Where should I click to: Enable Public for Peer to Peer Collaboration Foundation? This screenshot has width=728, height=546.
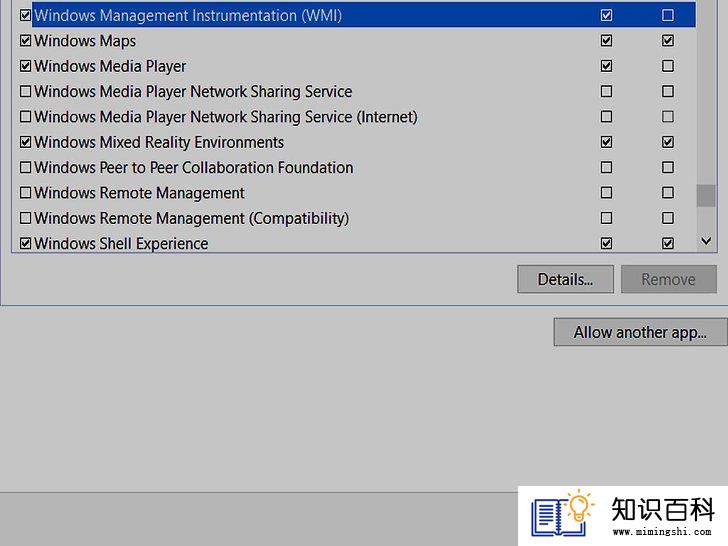pyautogui.click(x=668, y=167)
